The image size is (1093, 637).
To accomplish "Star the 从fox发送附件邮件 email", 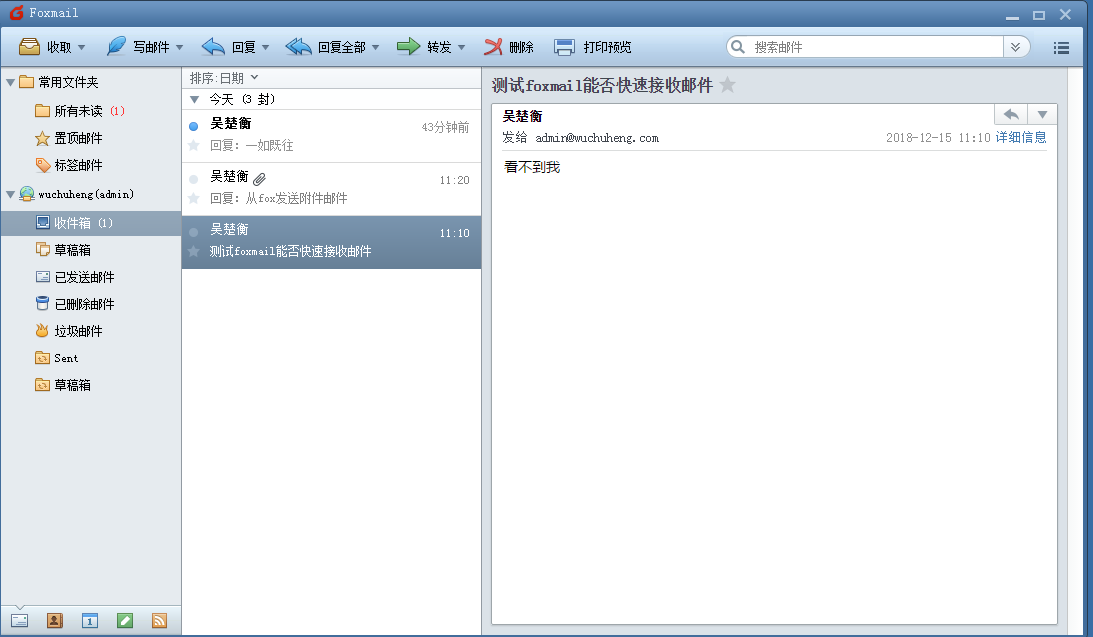I will click(194, 199).
